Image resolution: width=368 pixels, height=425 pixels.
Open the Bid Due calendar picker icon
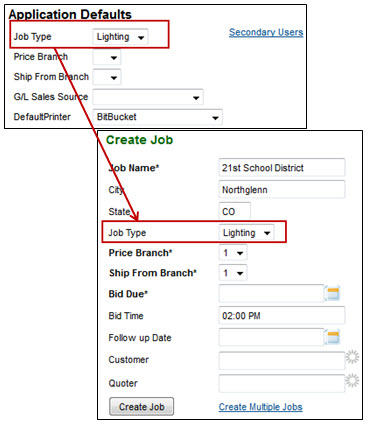[x=332, y=294]
